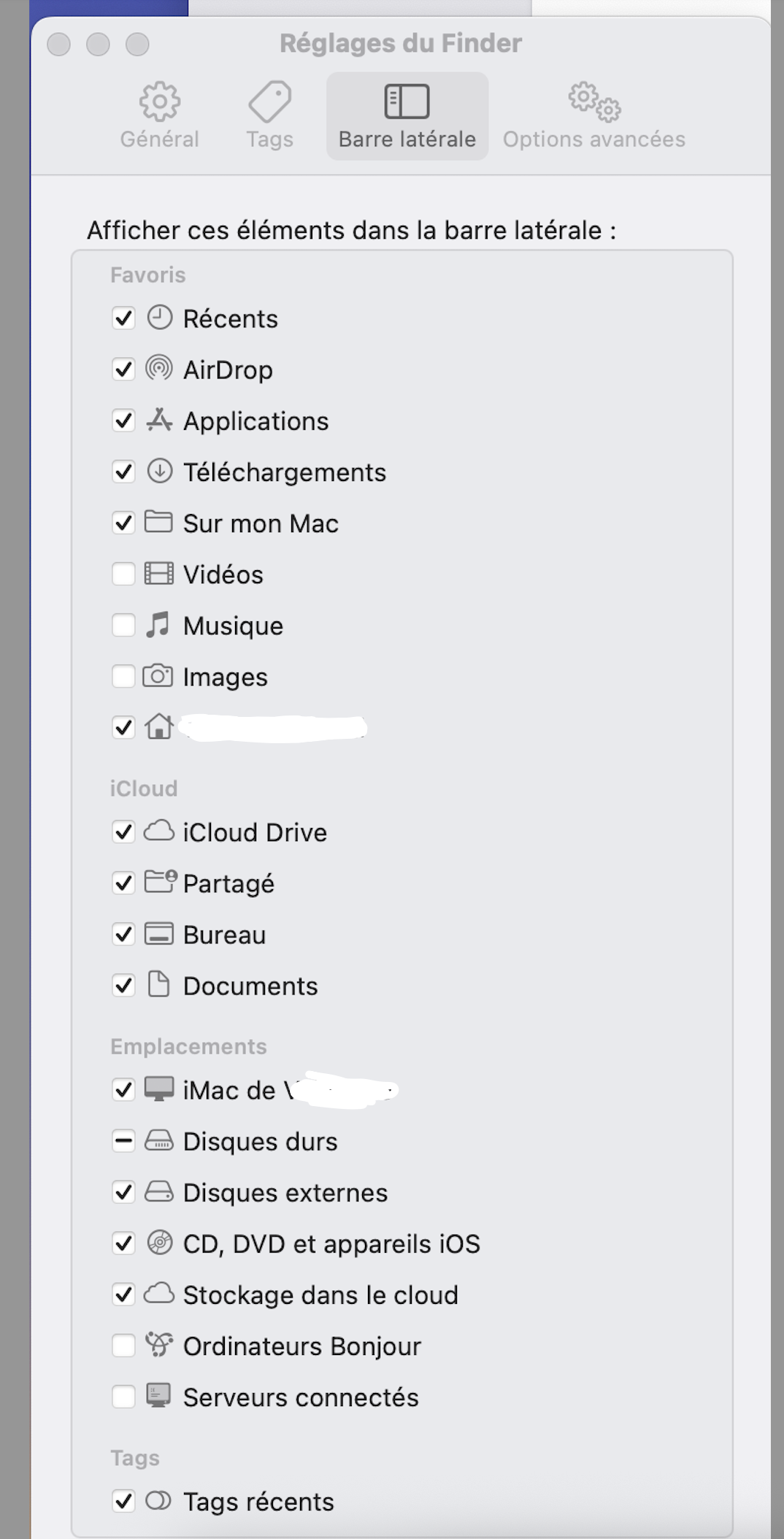This screenshot has height=1539, width=784.
Task: Click the Stockage dans le cloud label
Action: coord(320,1294)
